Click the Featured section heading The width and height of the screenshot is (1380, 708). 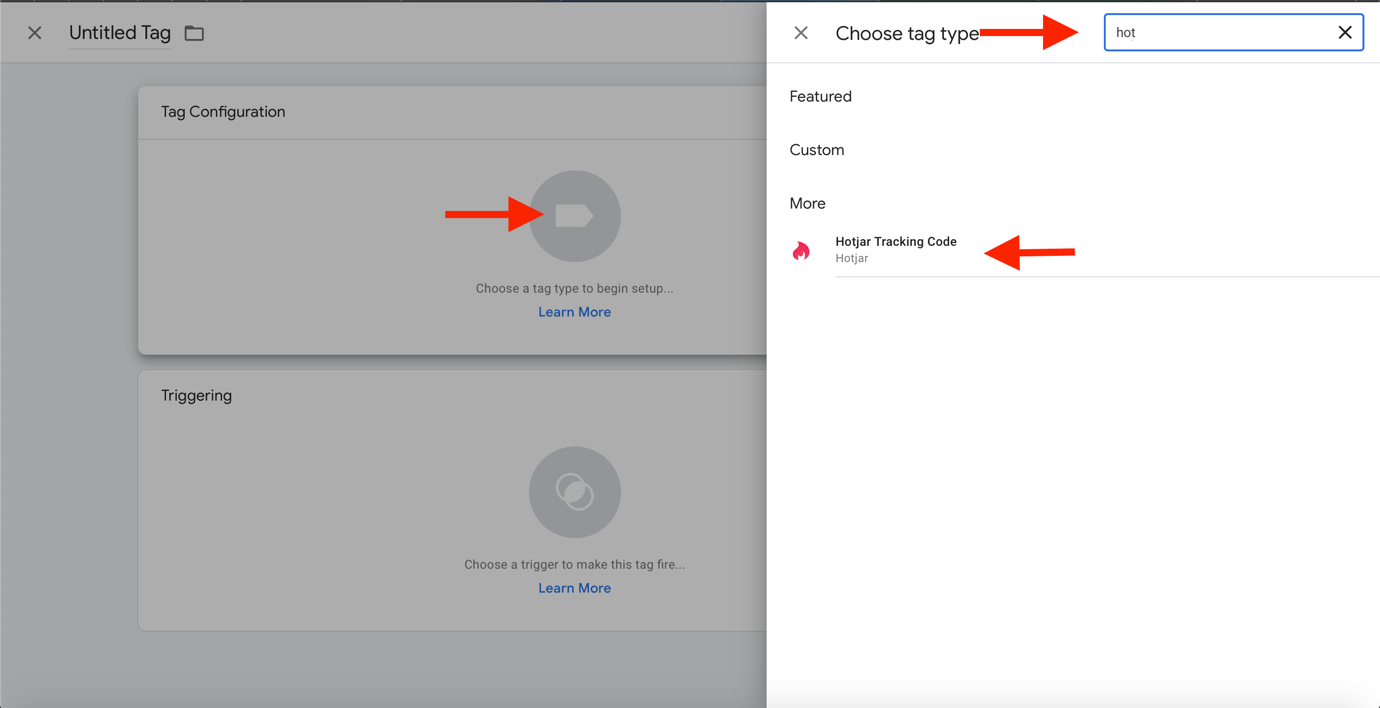[820, 96]
